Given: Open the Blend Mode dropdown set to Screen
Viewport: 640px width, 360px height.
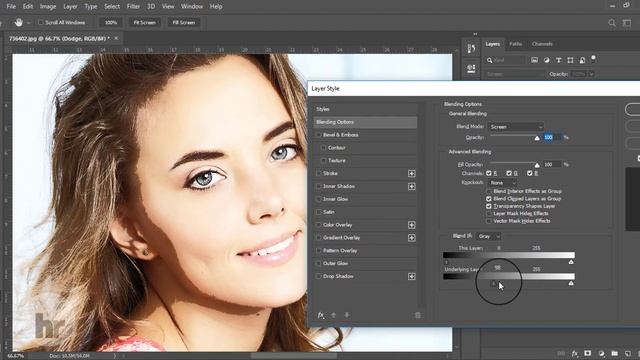Looking at the screenshot, I should click(x=516, y=127).
